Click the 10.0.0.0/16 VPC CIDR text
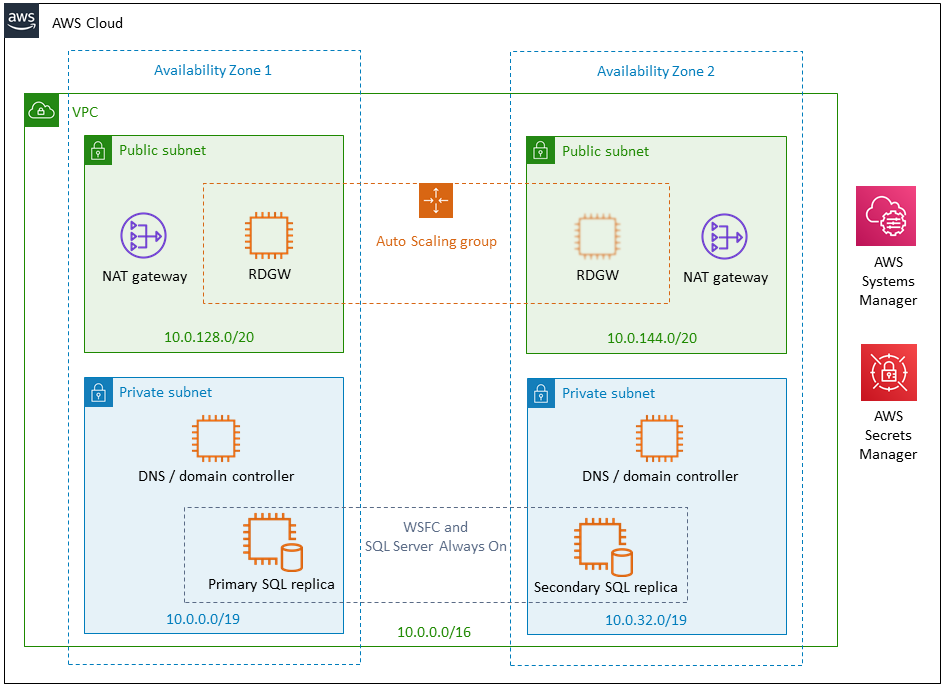 coord(434,632)
